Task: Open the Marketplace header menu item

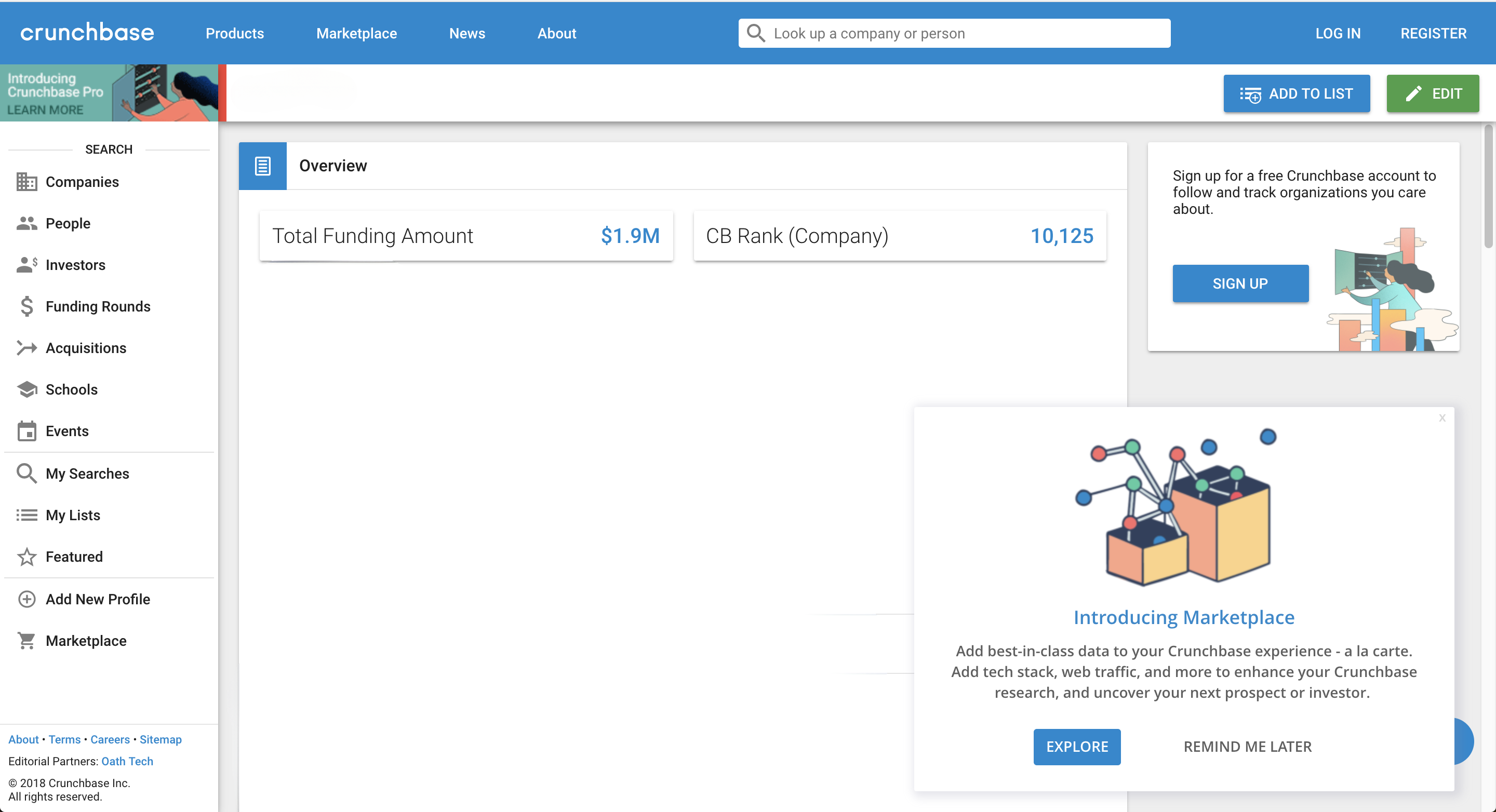Action: [x=356, y=33]
